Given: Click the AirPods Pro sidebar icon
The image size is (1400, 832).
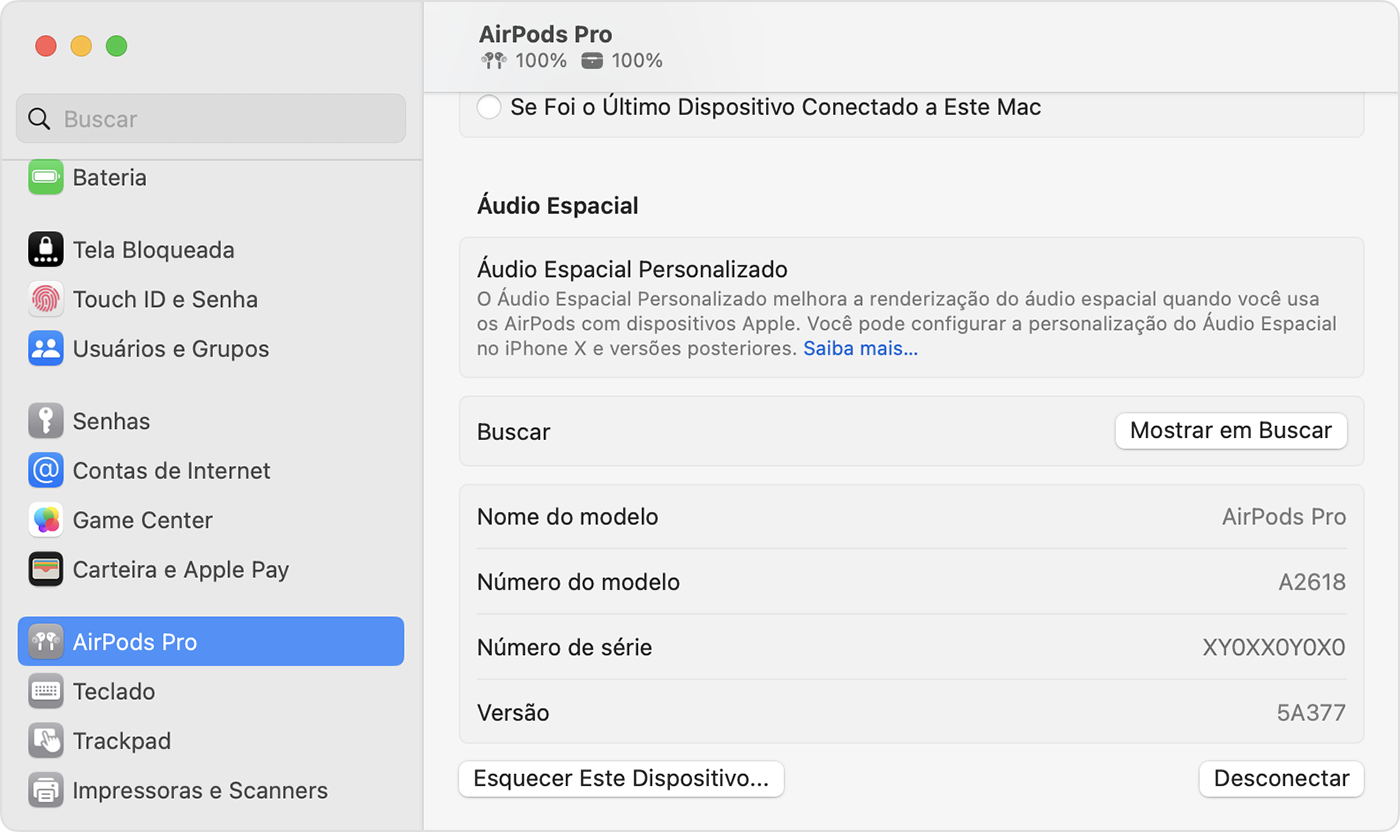Looking at the screenshot, I should click(46, 642).
